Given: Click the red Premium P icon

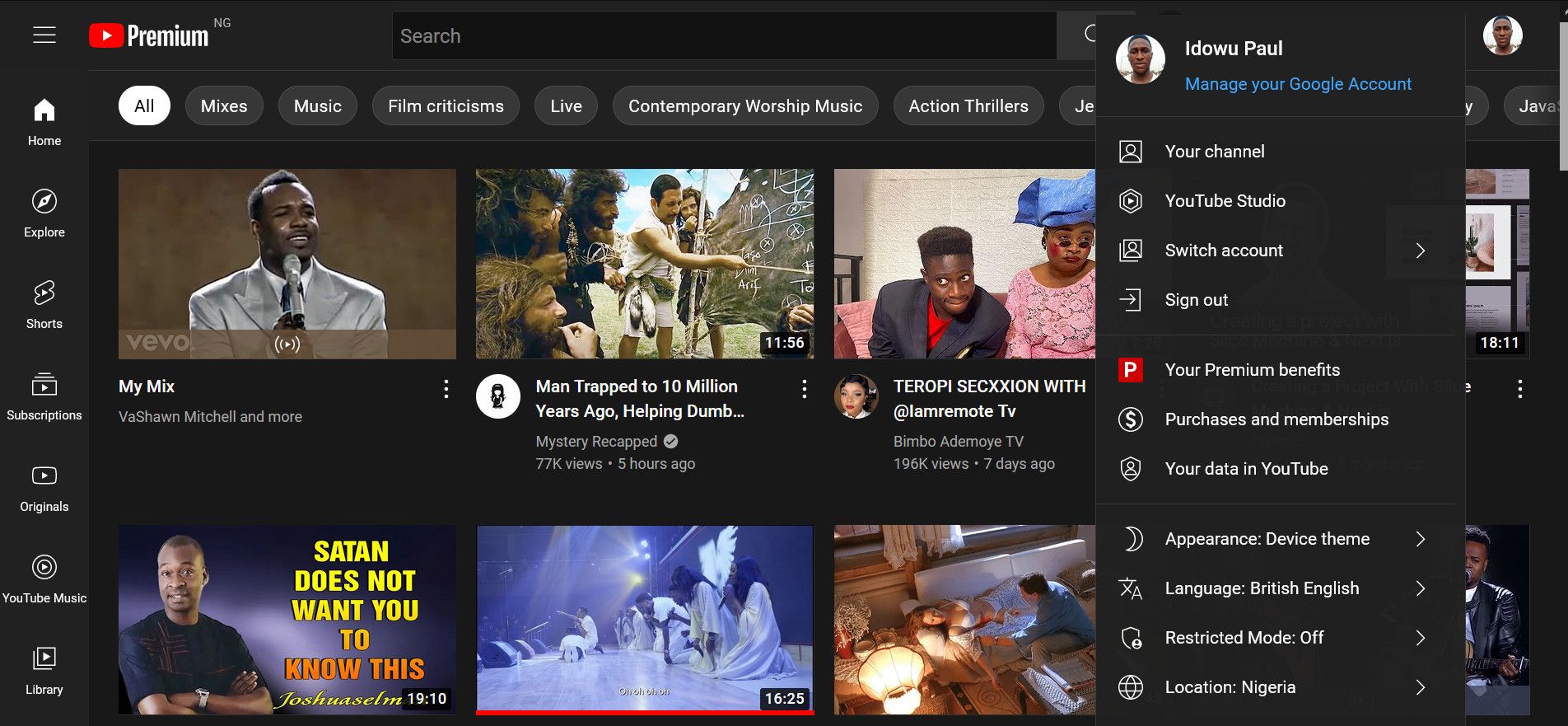Looking at the screenshot, I should pos(1131,370).
